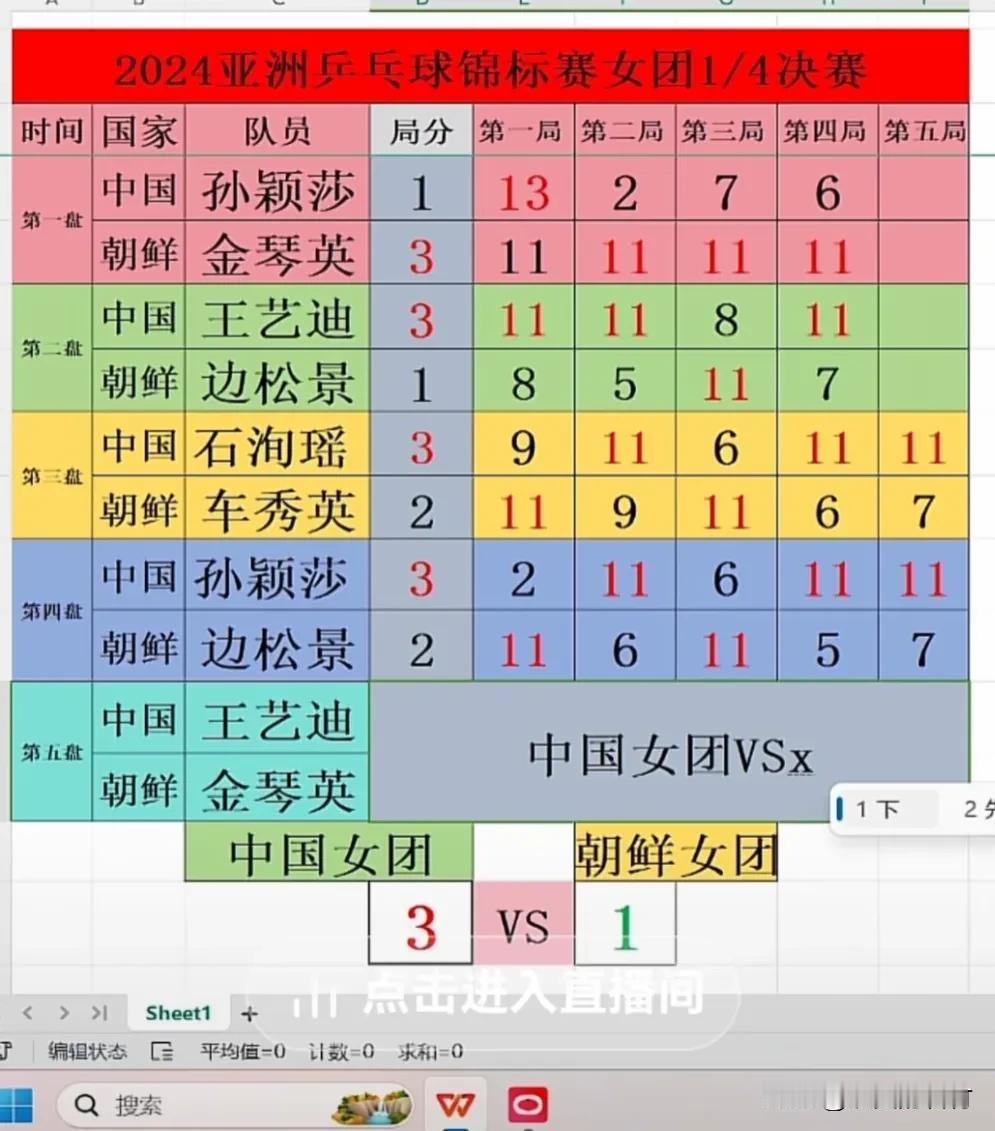Select 孙颖莎 in the 第四盘 row
This screenshot has height=1131, width=995.
(277, 576)
